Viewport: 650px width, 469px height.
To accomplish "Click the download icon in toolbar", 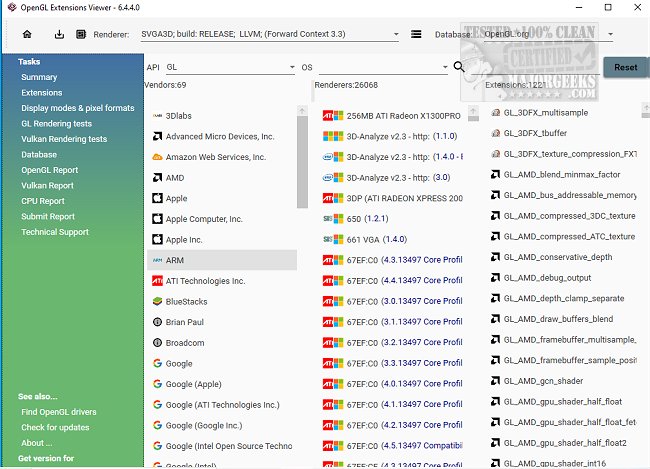I will tap(59, 34).
